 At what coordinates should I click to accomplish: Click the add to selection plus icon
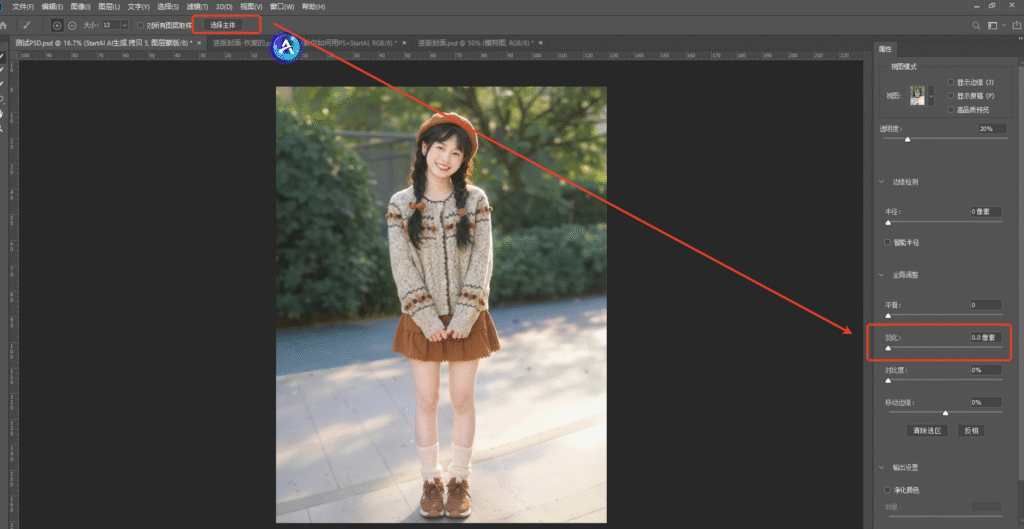point(57,24)
